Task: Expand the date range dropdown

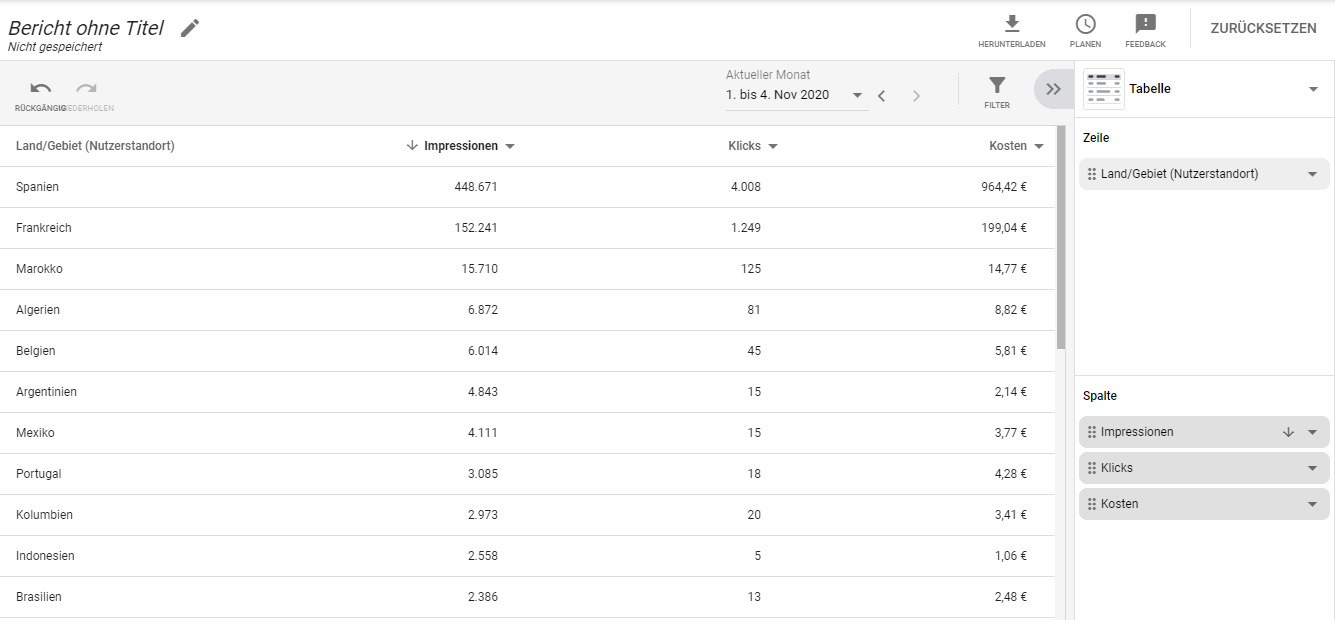Action: click(857, 96)
